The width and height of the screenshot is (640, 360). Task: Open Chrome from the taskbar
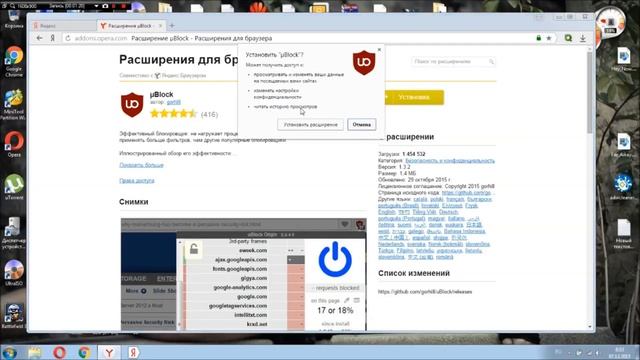(x=84, y=352)
